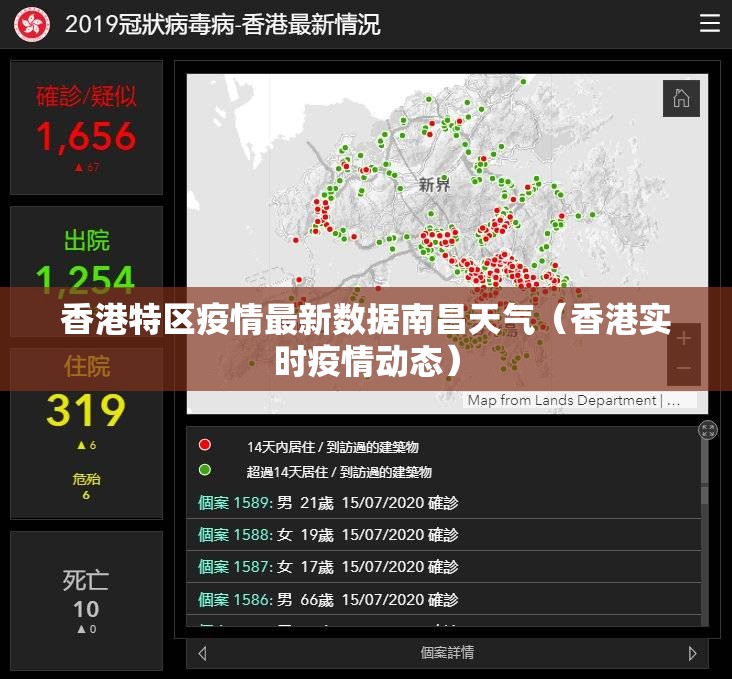Click the previous arrow beside 個案詳情
Image resolution: width=732 pixels, height=679 pixels.
[203, 653]
